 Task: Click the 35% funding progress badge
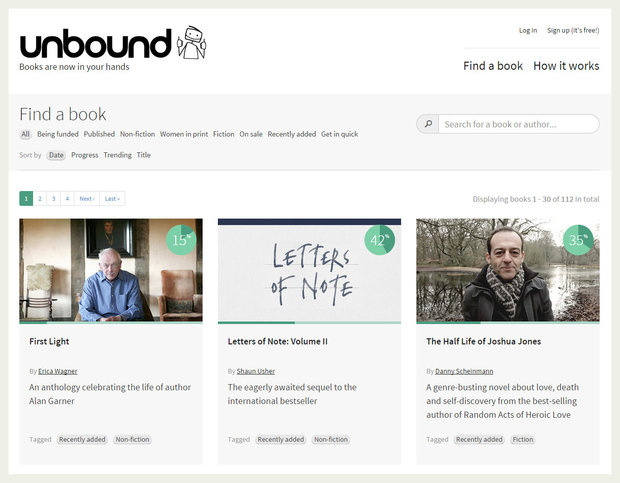(578, 240)
